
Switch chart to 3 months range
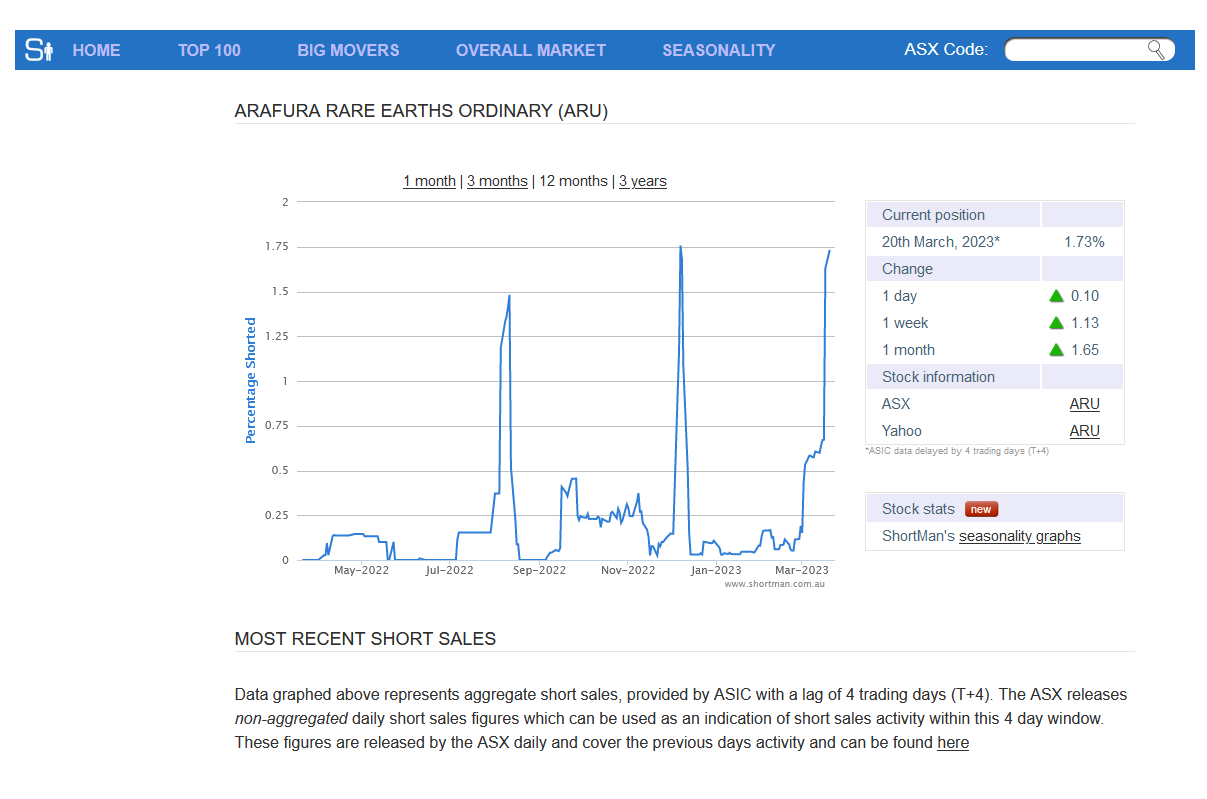497,181
